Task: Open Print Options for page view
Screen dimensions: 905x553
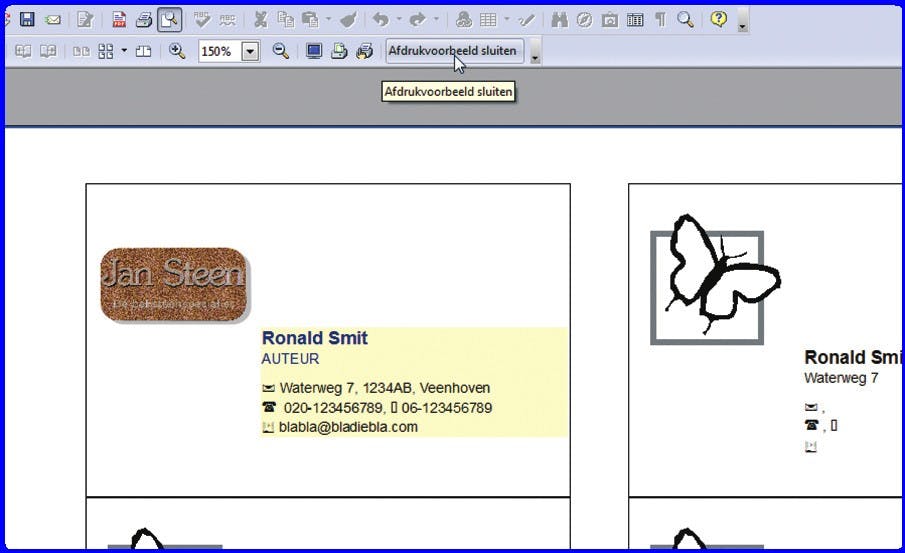Action: click(364, 51)
